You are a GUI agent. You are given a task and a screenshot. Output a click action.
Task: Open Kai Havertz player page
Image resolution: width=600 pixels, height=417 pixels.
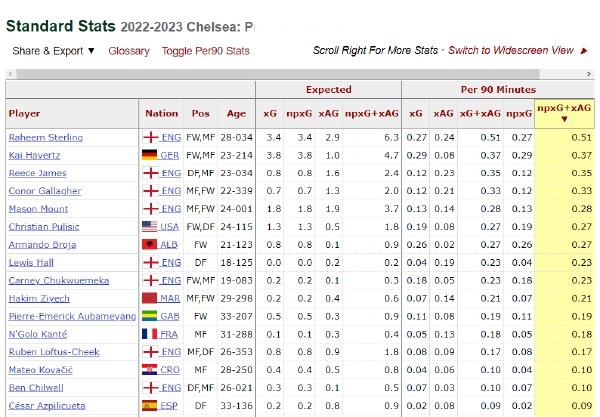[34, 156]
